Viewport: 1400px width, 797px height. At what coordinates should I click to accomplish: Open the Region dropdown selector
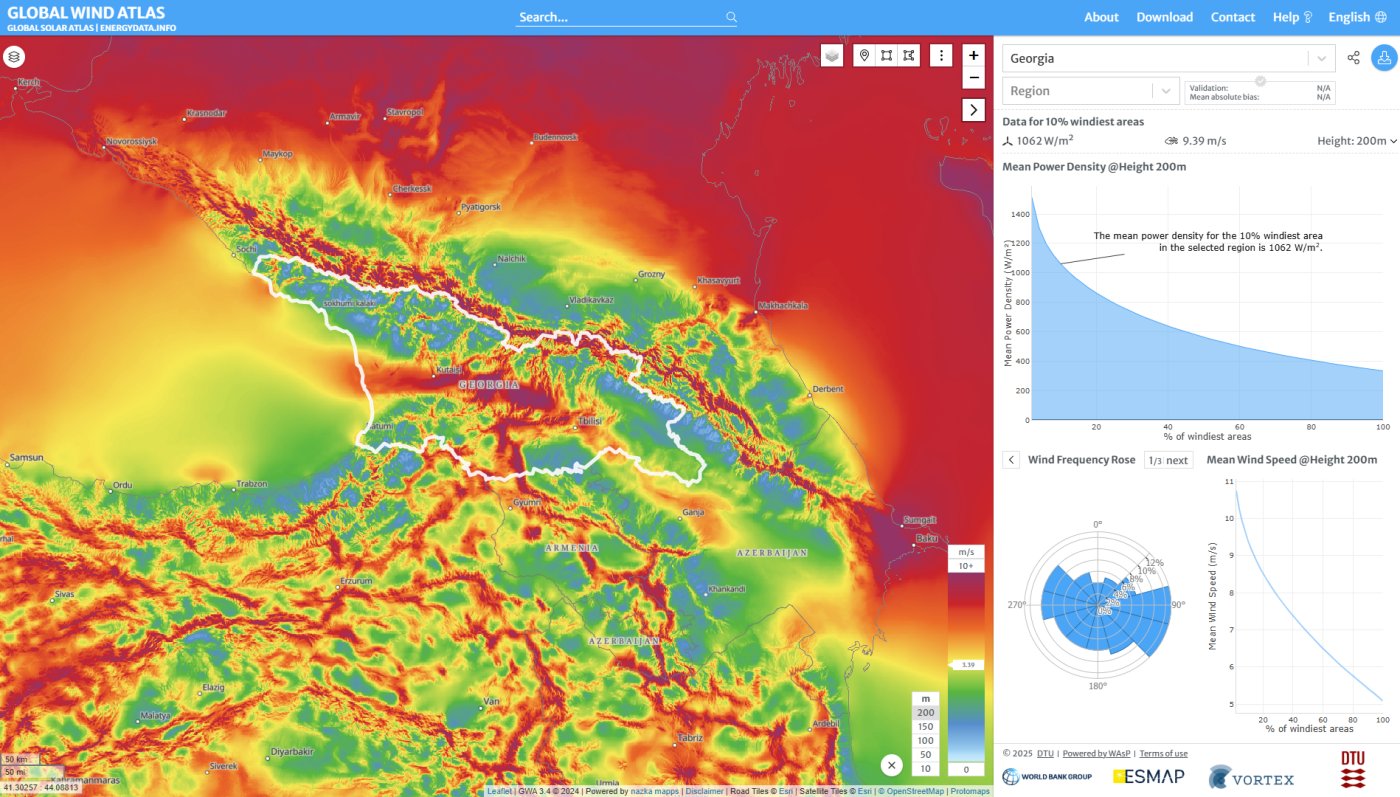1091,91
